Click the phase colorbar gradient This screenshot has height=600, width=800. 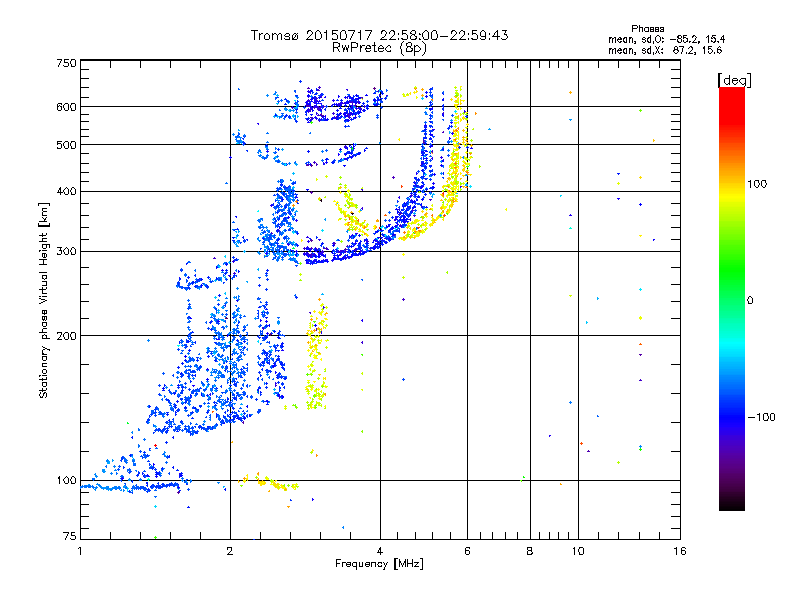[732, 298]
